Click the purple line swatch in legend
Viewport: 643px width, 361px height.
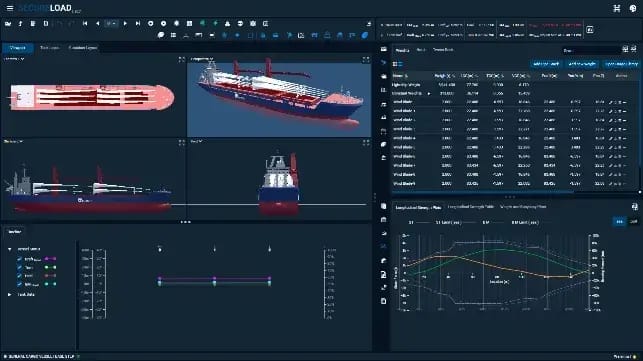50,259
